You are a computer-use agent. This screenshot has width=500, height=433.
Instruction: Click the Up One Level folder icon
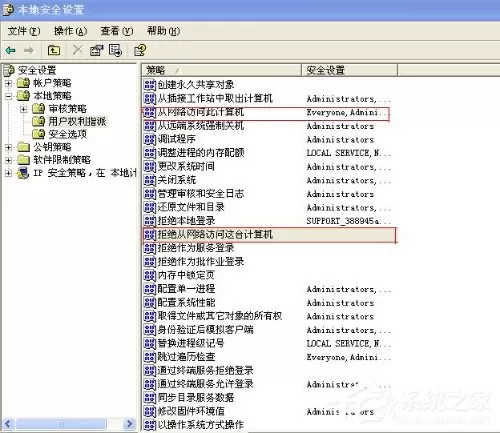54,50
